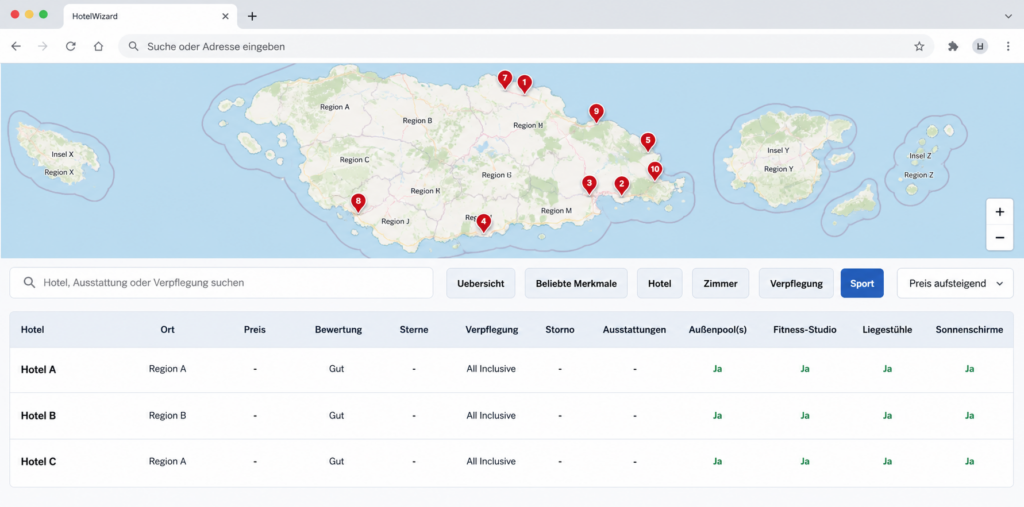Viewport: 1024px width, 507px height.
Task: Focus hotel search input field
Action: pos(221,283)
